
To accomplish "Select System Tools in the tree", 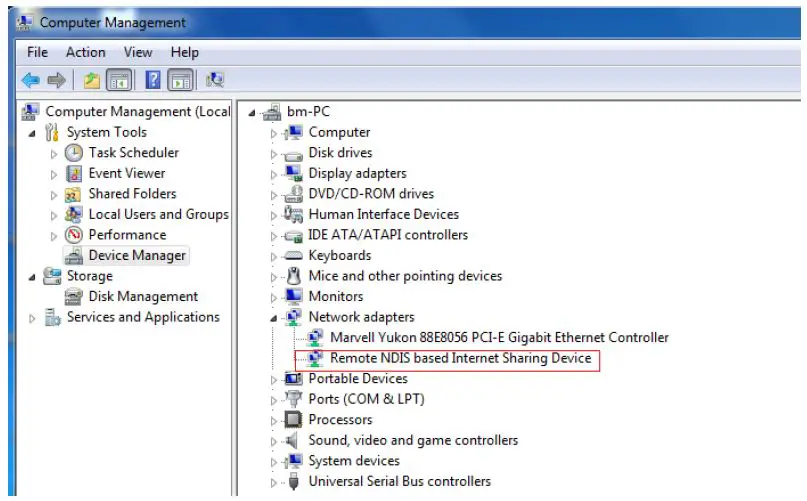I will (x=107, y=132).
